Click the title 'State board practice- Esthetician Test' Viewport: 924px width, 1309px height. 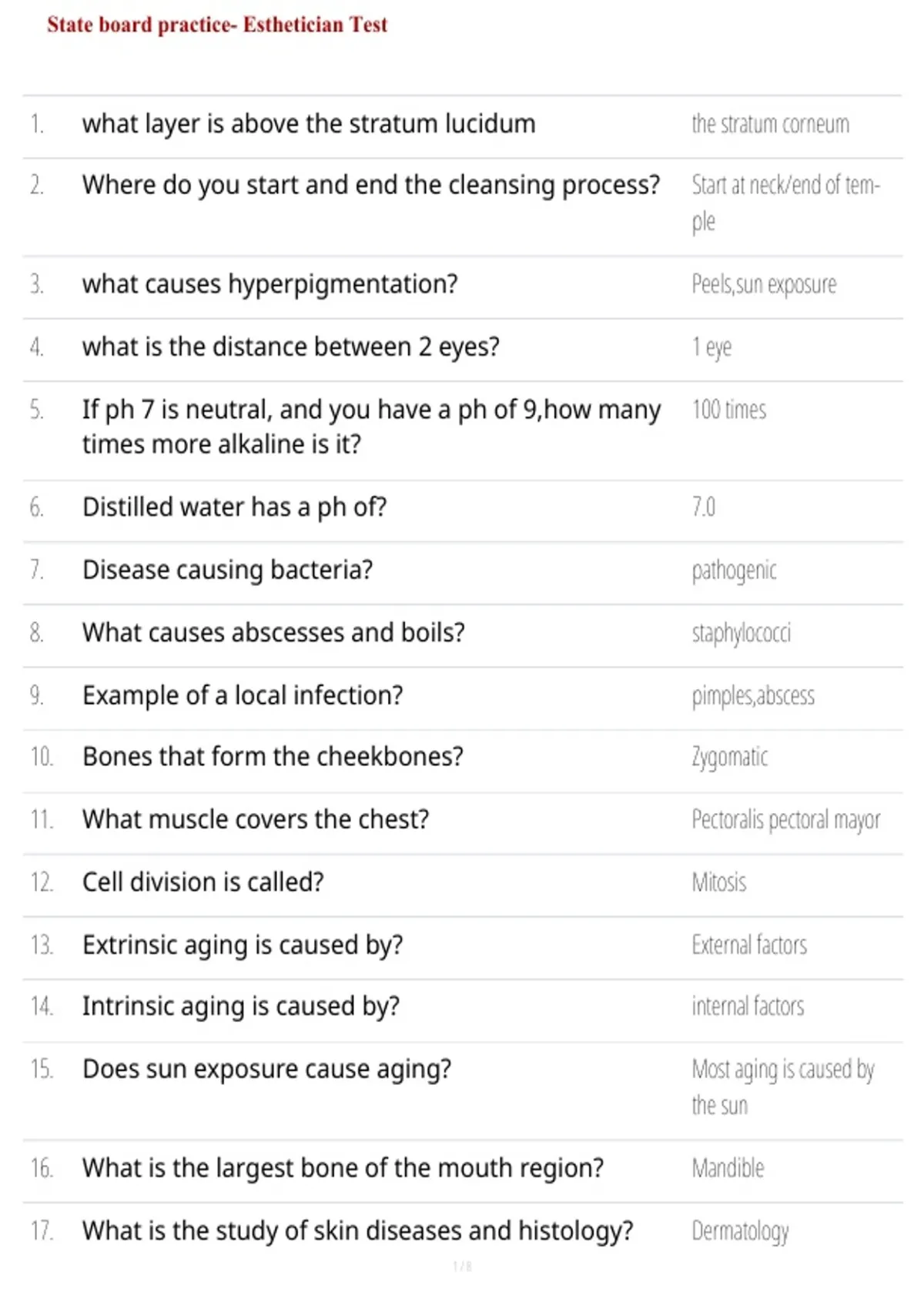pos(217,25)
